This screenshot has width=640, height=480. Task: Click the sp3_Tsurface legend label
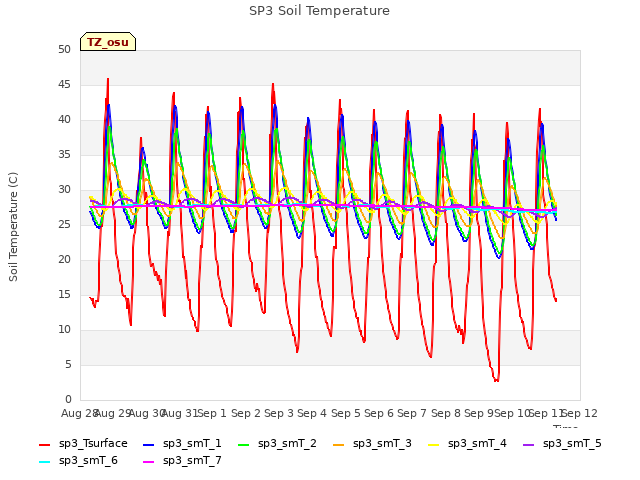(93, 444)
